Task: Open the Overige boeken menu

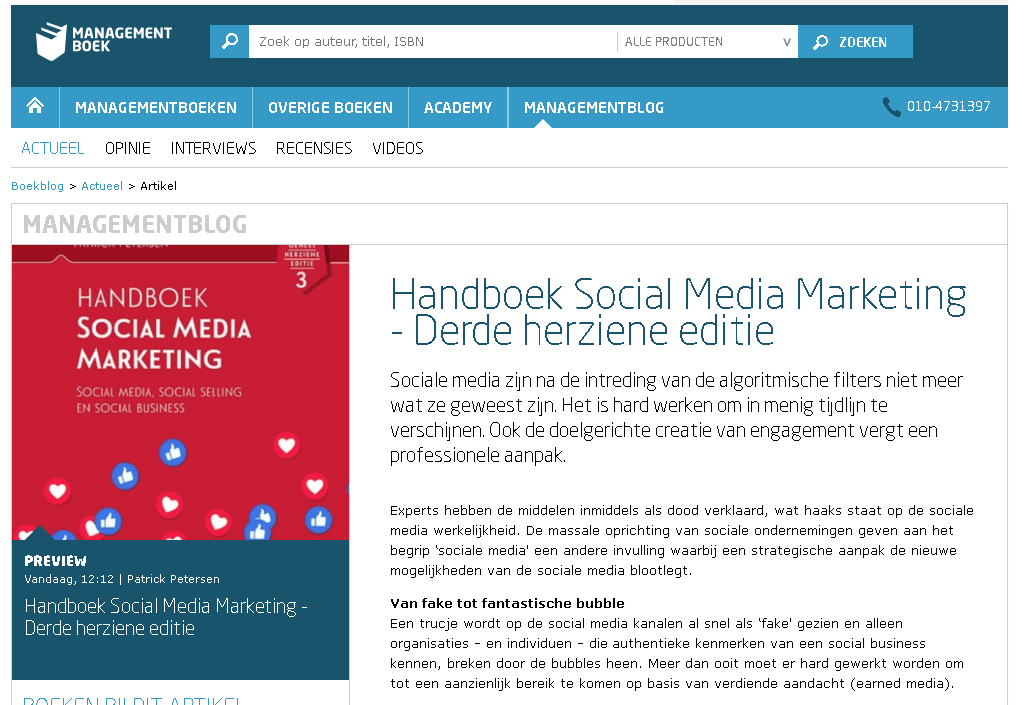Action: 330,107
